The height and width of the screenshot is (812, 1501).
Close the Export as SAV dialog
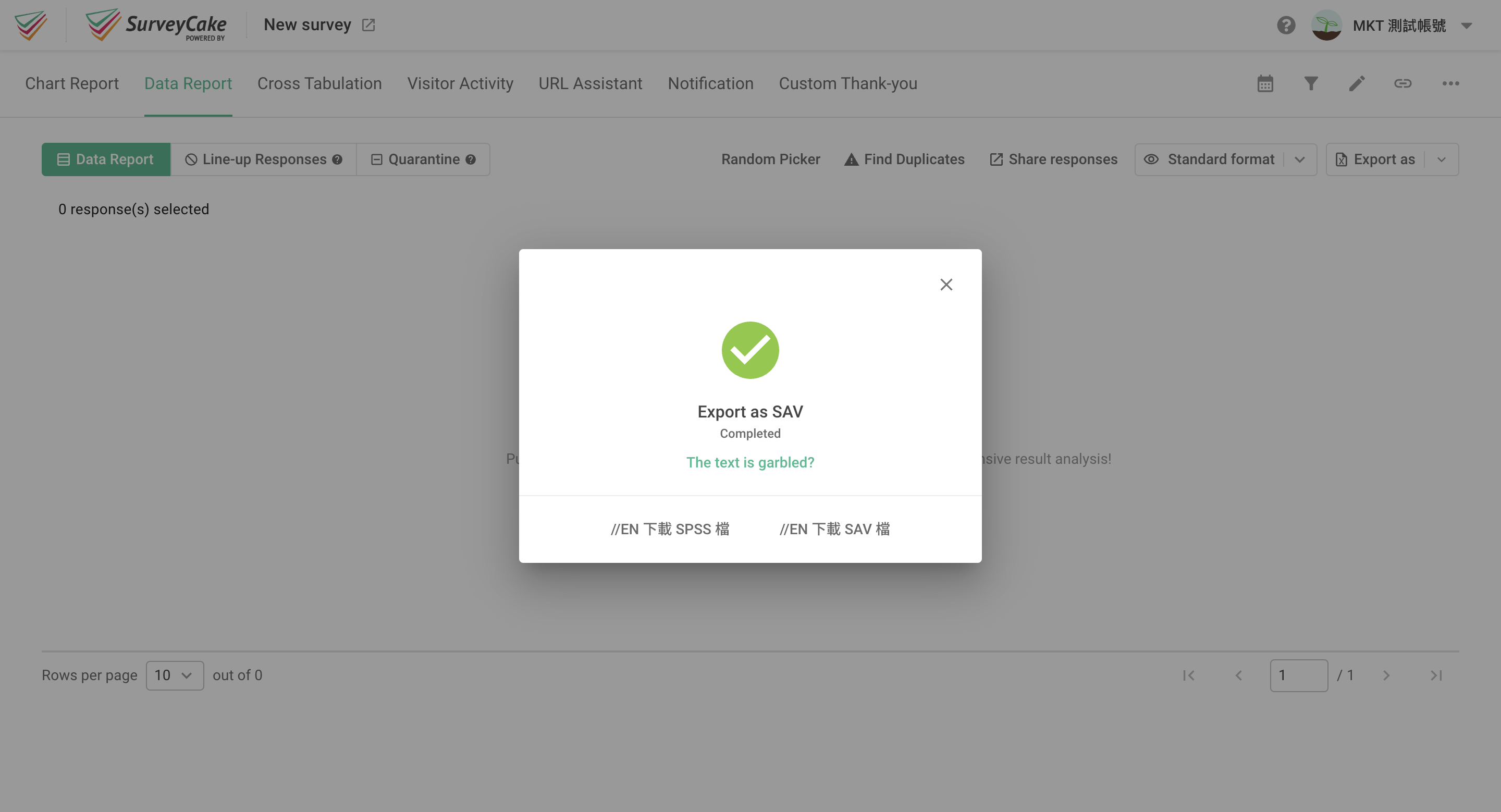(946, 284)
